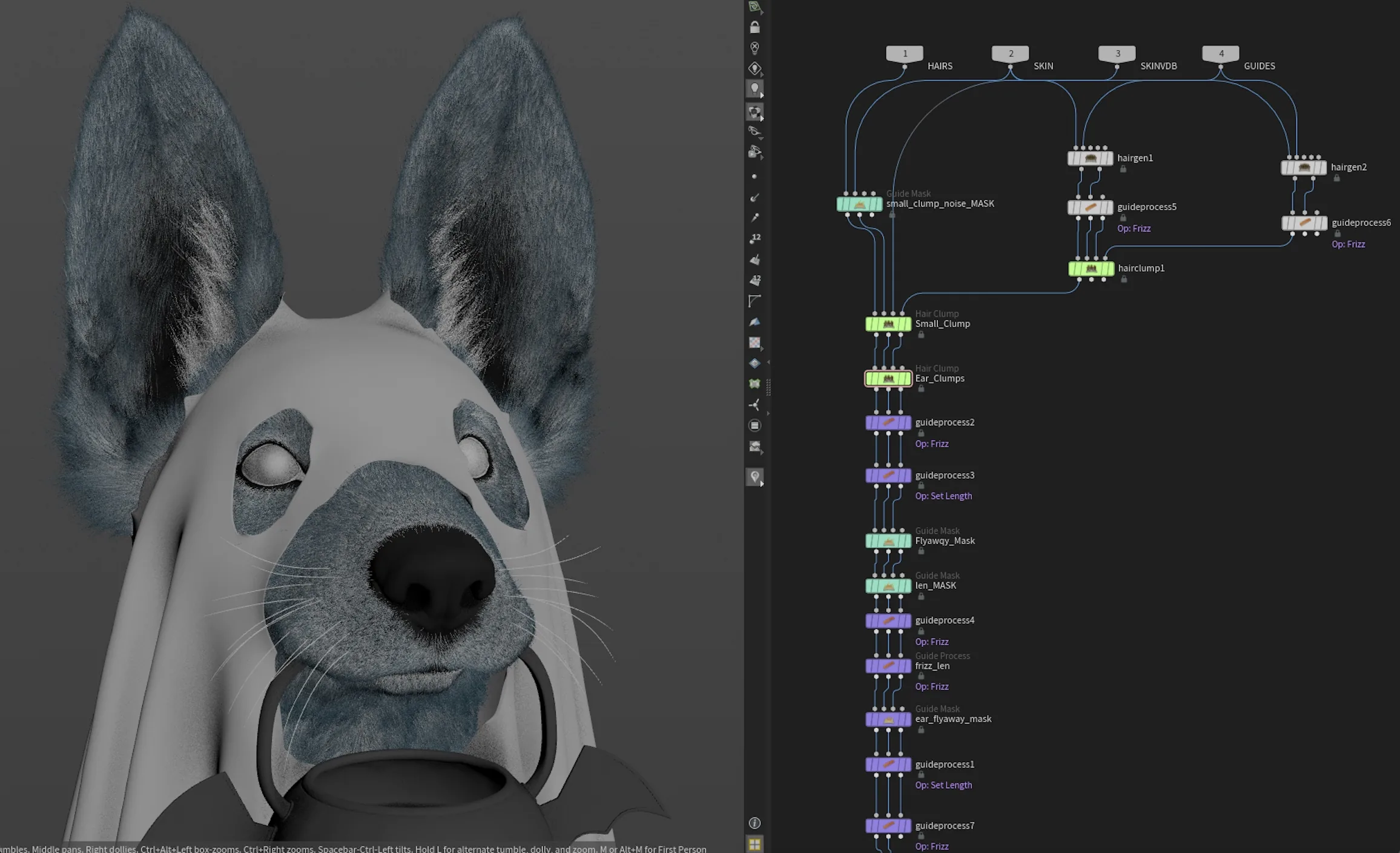Image resolution: width=1400 pixels, height=853 pixels.
Task: Expand the normal lighting bulb dropdown arrow
Action: coord(762,96)
